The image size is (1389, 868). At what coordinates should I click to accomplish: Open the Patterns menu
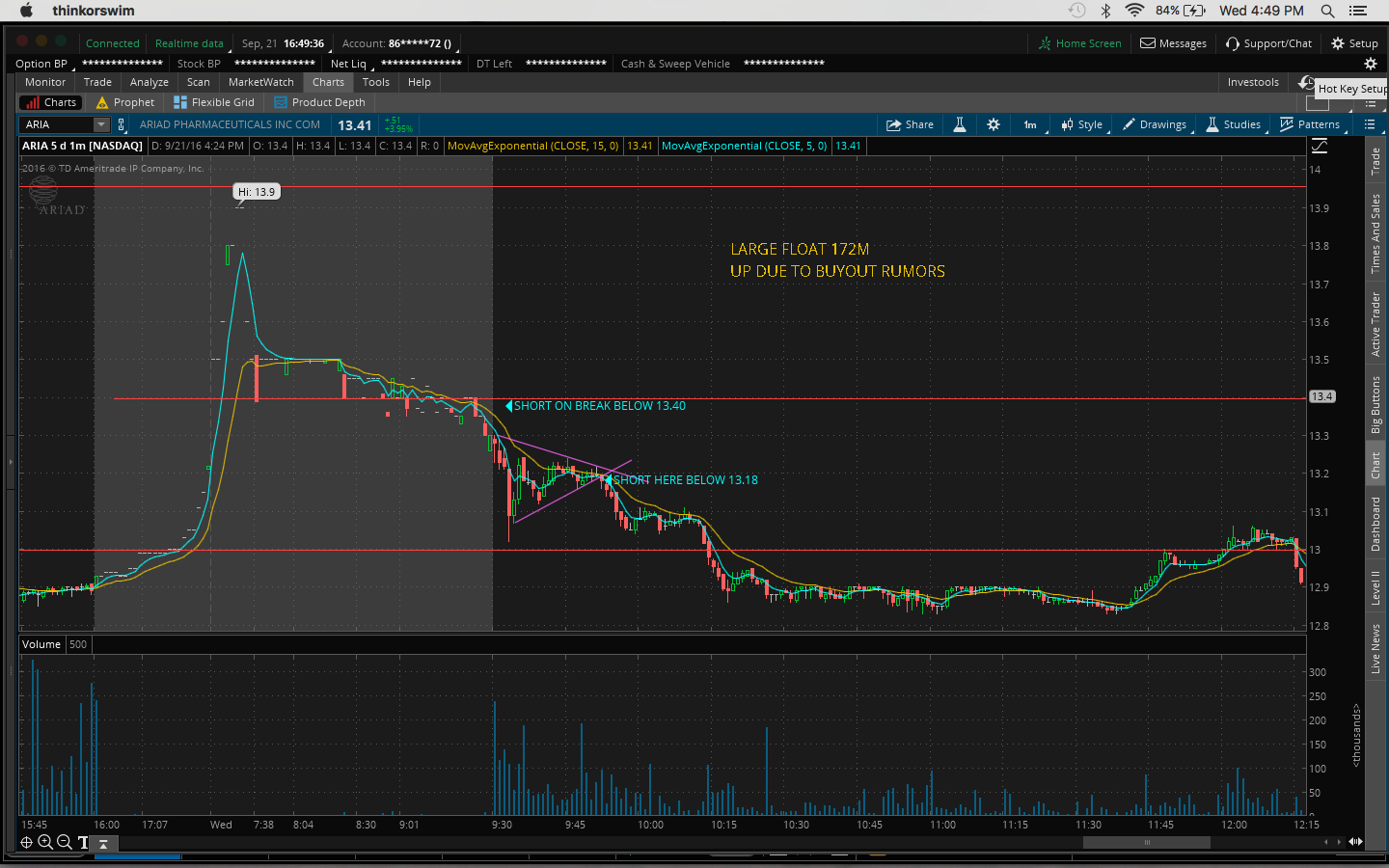pos(1310,124)
